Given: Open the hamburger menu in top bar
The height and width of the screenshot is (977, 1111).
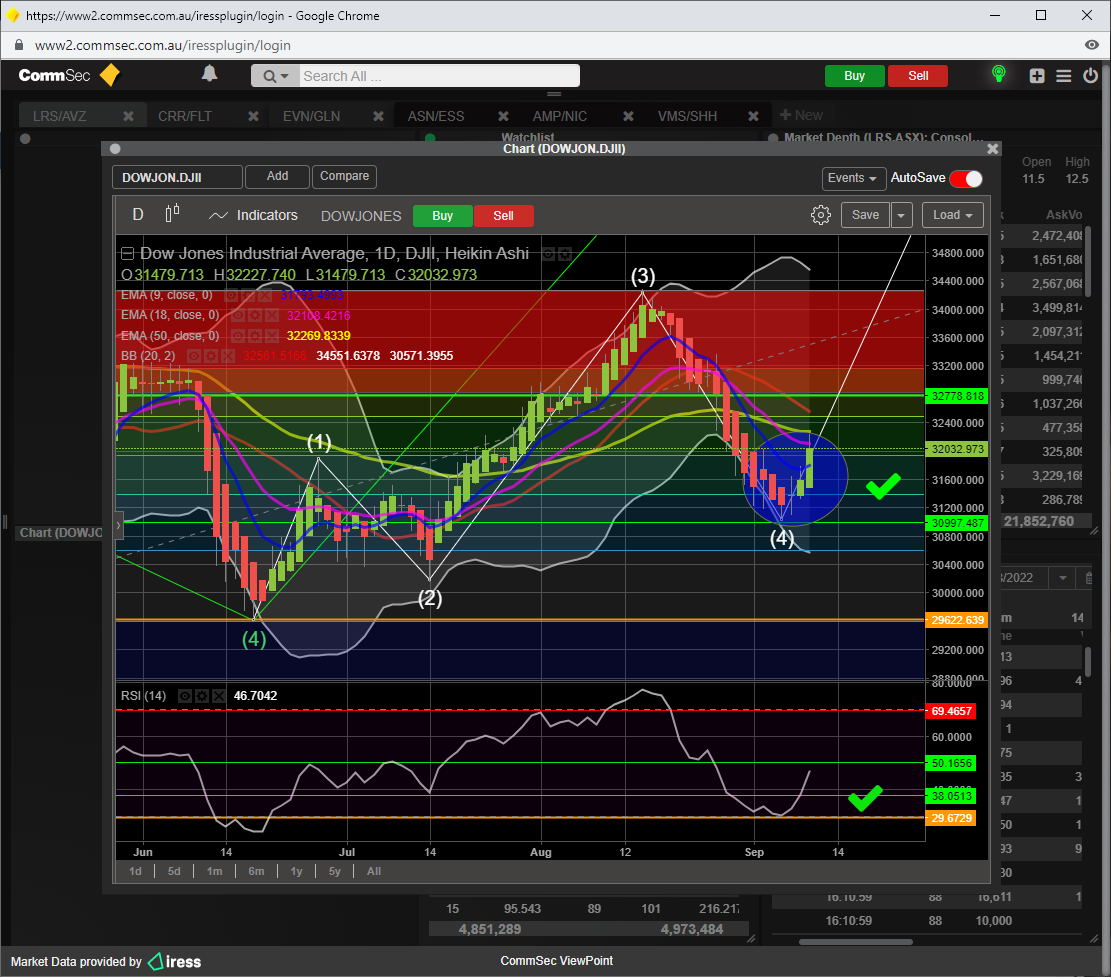Looking at the screenshot, I should 1063,76.
